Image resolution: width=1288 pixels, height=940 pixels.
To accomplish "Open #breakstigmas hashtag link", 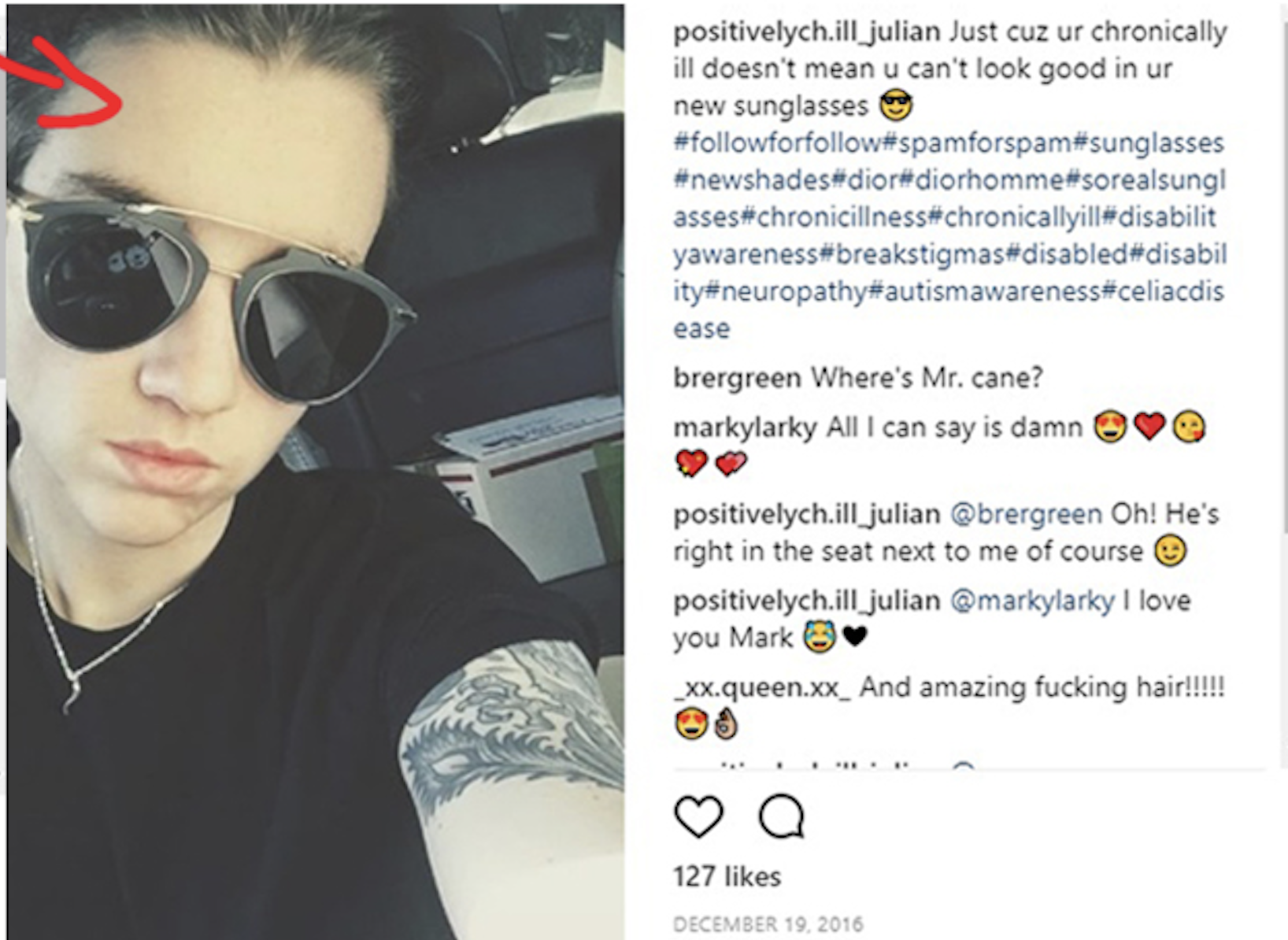I will click(x=912, y=254).
